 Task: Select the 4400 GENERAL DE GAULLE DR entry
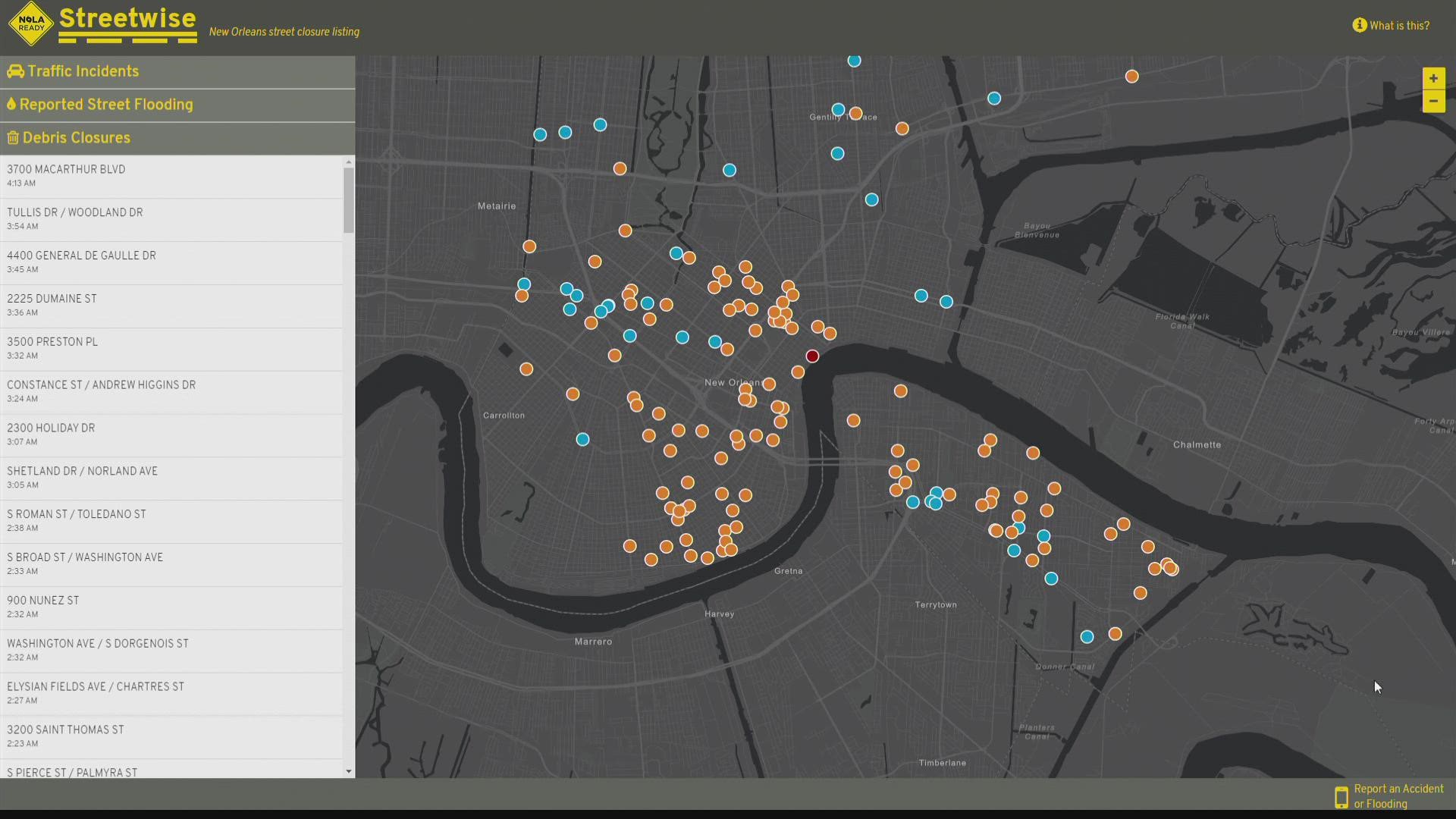pyautogui.click(x=171, y=263)
